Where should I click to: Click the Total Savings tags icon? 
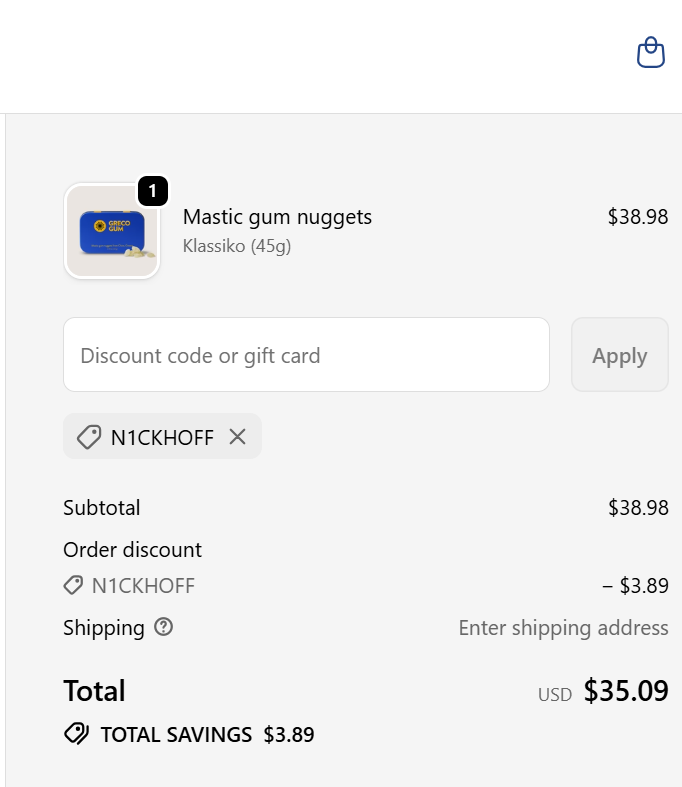[x=76, y=735]
